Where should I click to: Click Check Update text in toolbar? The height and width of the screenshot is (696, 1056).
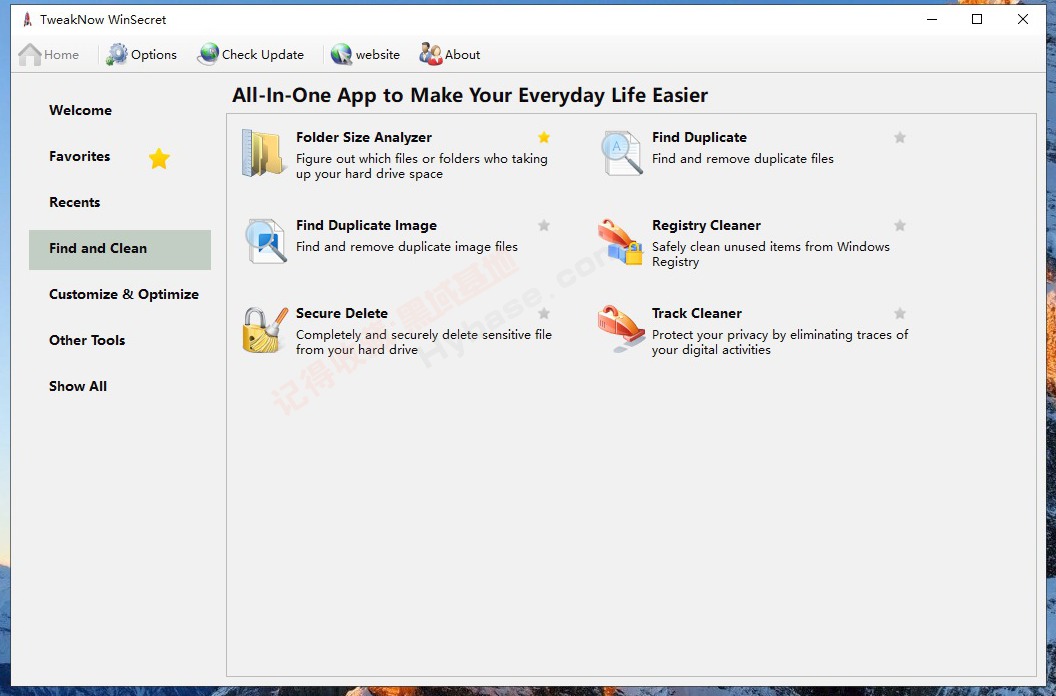pyautogui.click(x=263, y=55)
